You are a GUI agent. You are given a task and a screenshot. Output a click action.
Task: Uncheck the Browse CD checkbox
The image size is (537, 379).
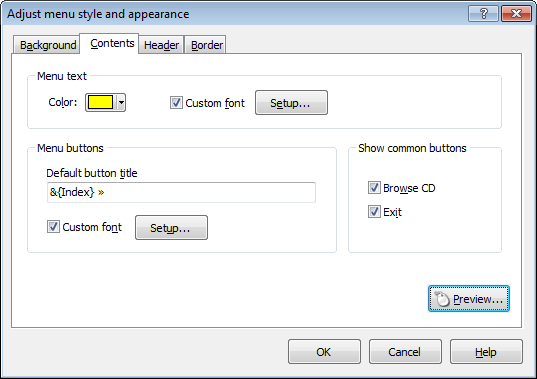(374, 188)
